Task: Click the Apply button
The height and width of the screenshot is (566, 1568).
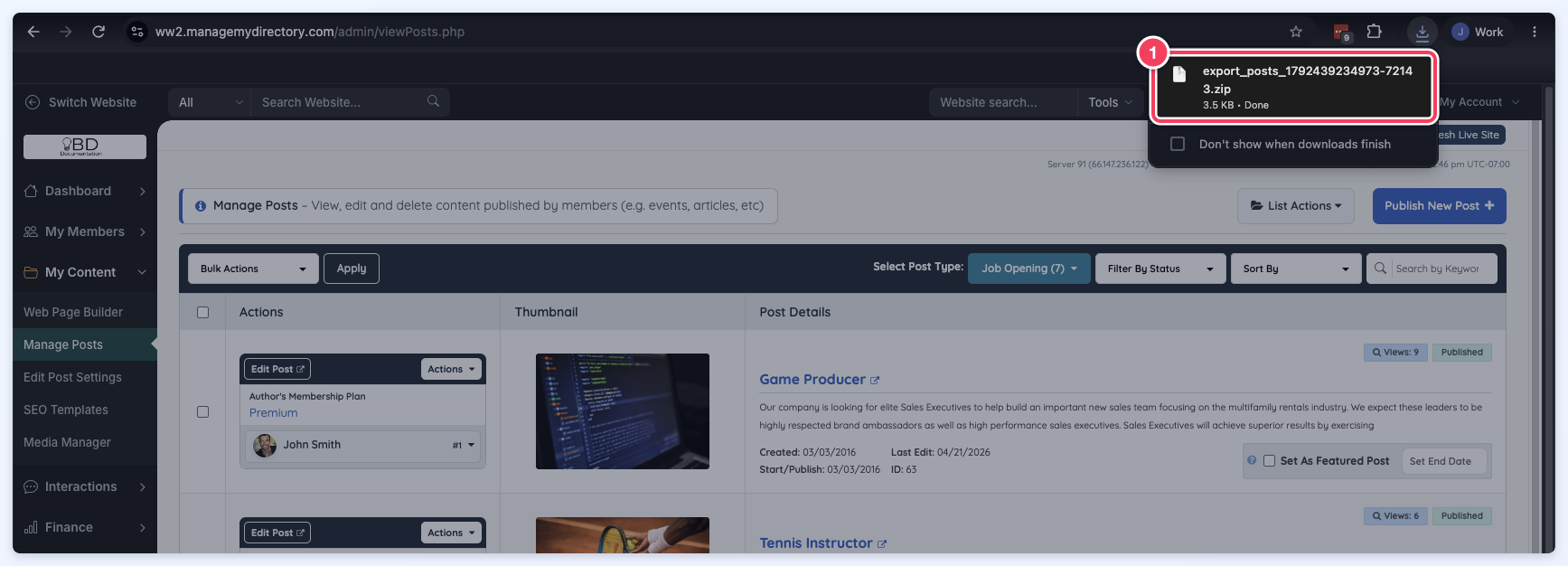Action: tap(352, 269)
